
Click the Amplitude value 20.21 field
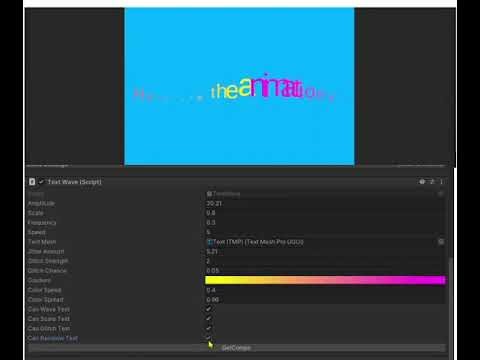click(325, 203)
